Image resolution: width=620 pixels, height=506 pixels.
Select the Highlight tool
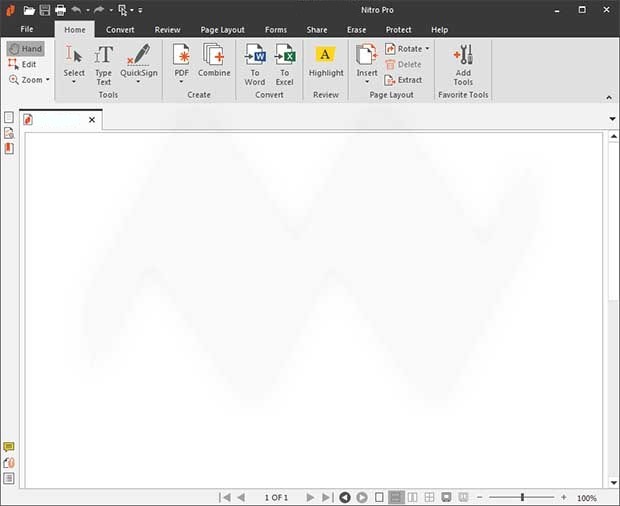(x=326, y=60)
